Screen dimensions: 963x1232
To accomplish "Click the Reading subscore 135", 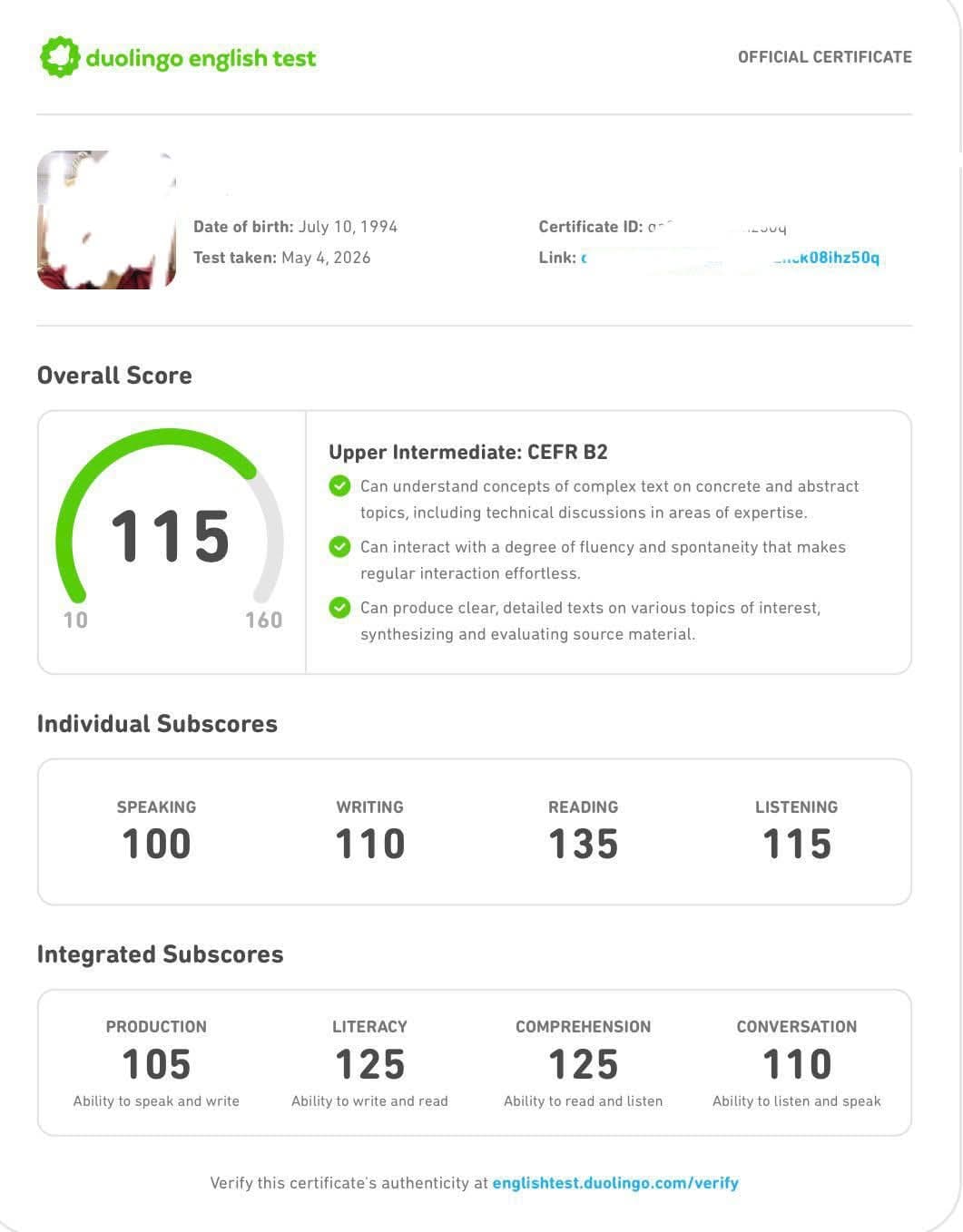I will pyautogui.click(x=583, y=844).
